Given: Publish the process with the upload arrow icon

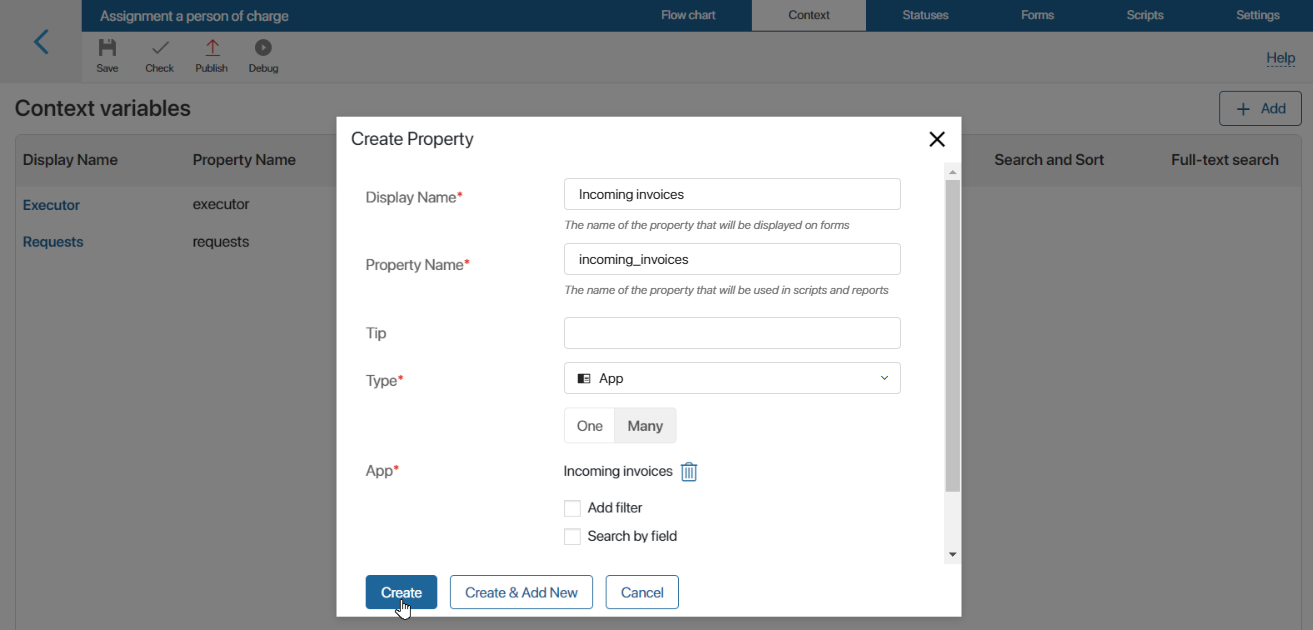Looking at the screenshot, I should (211, 56).
